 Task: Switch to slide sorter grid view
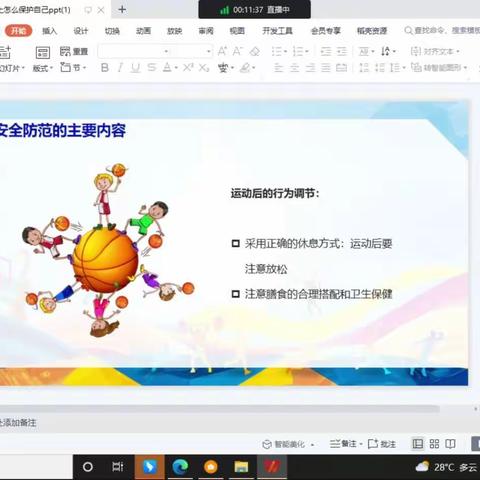pyautogui.click(x=434, y=444)
